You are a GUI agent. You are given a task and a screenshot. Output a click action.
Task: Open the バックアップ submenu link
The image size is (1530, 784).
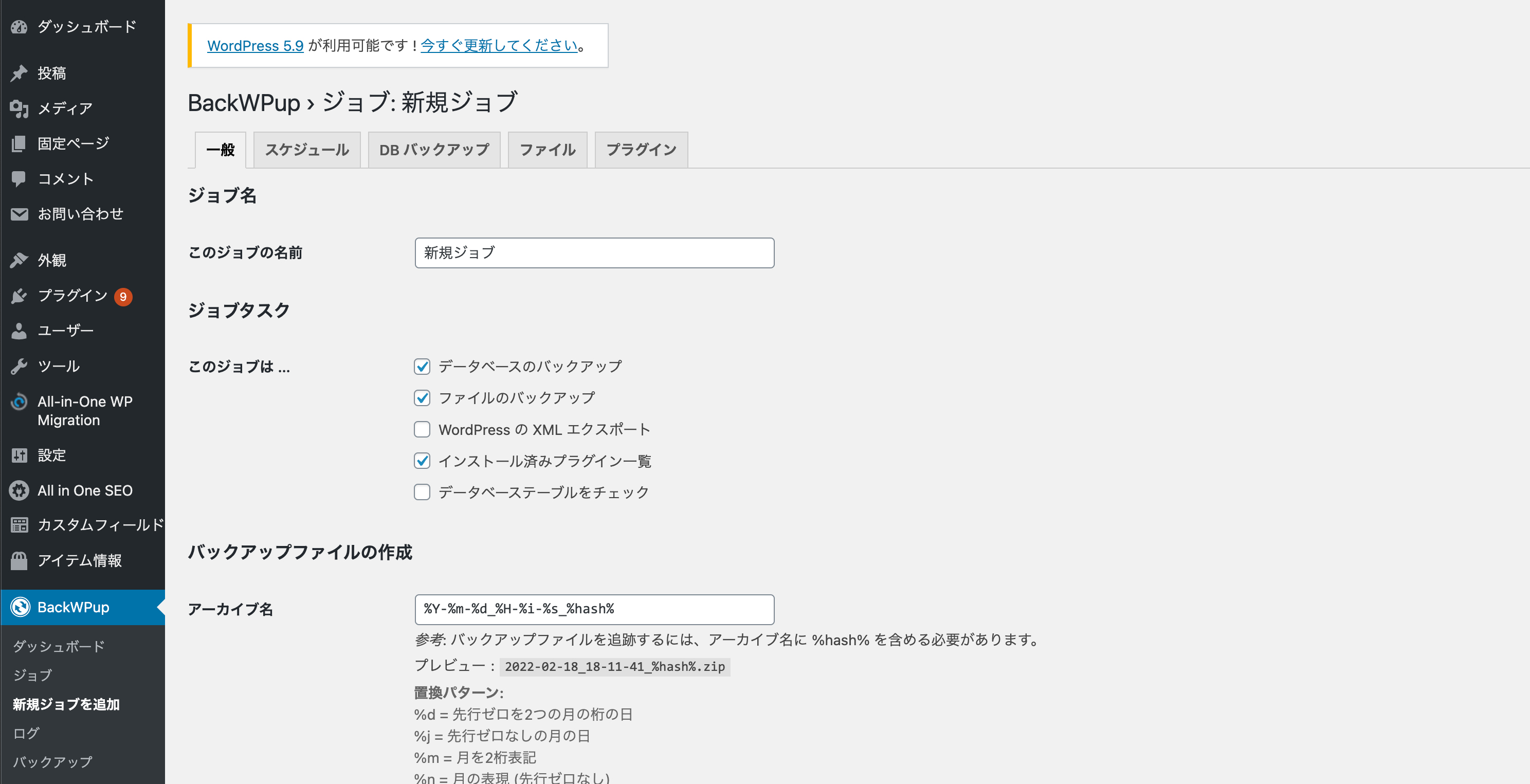[x=52, y=762]
